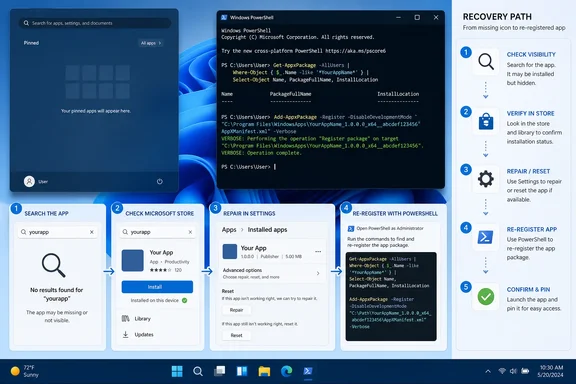Open Wi-Fi network tray icon

click(502, 371)
